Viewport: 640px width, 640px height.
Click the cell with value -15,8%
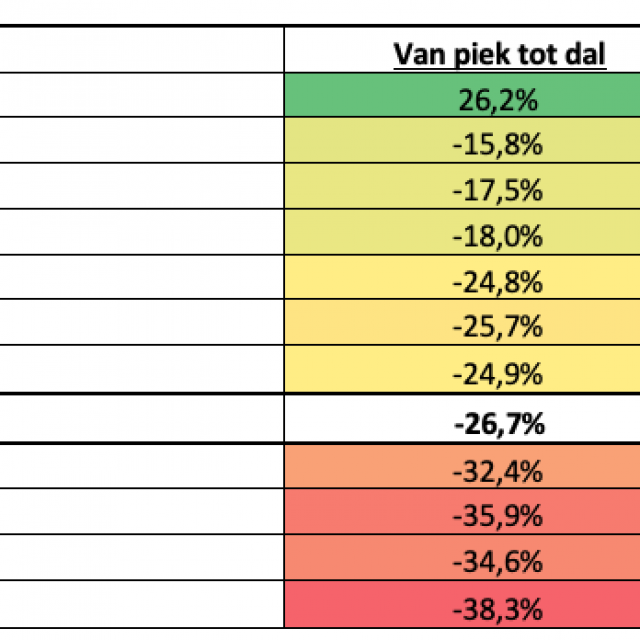pyautogui.click(x=496, y=144)
